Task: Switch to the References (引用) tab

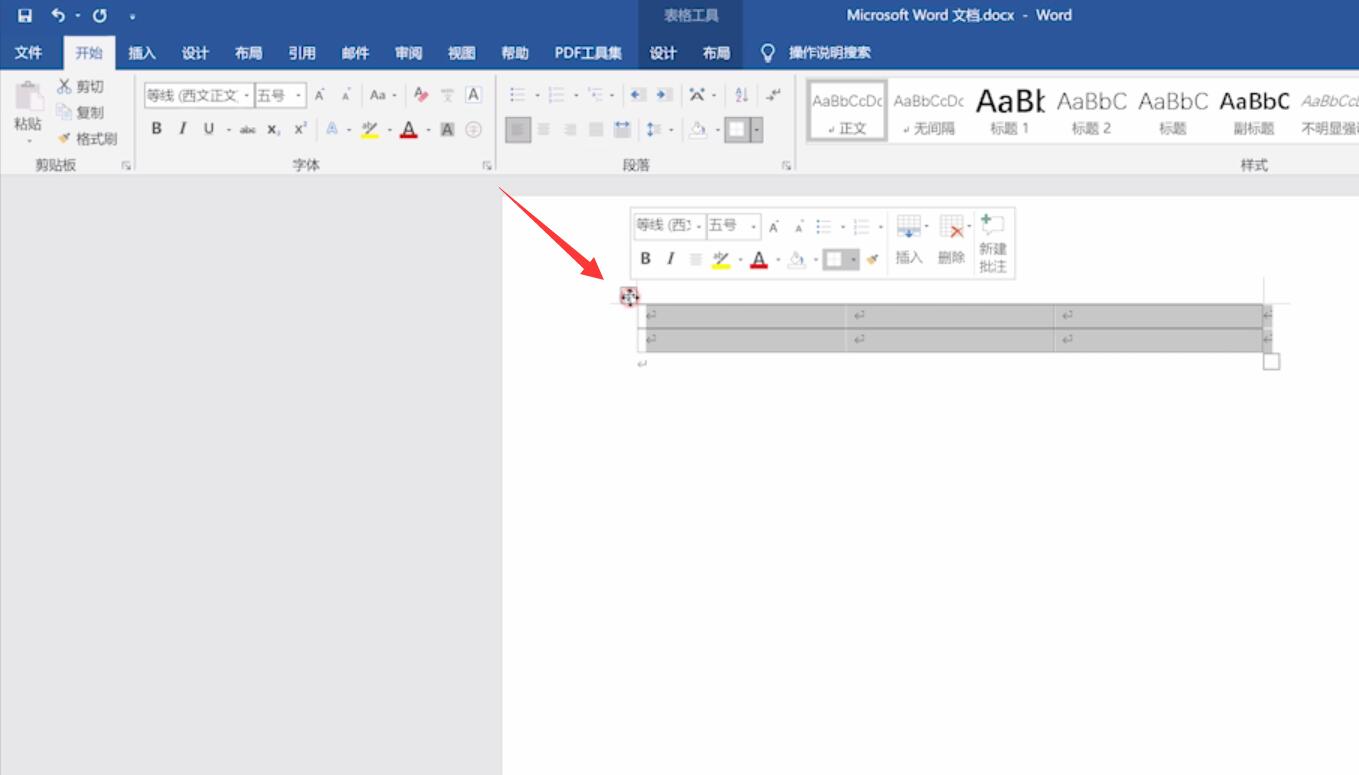Action: (x=302, y=53)
